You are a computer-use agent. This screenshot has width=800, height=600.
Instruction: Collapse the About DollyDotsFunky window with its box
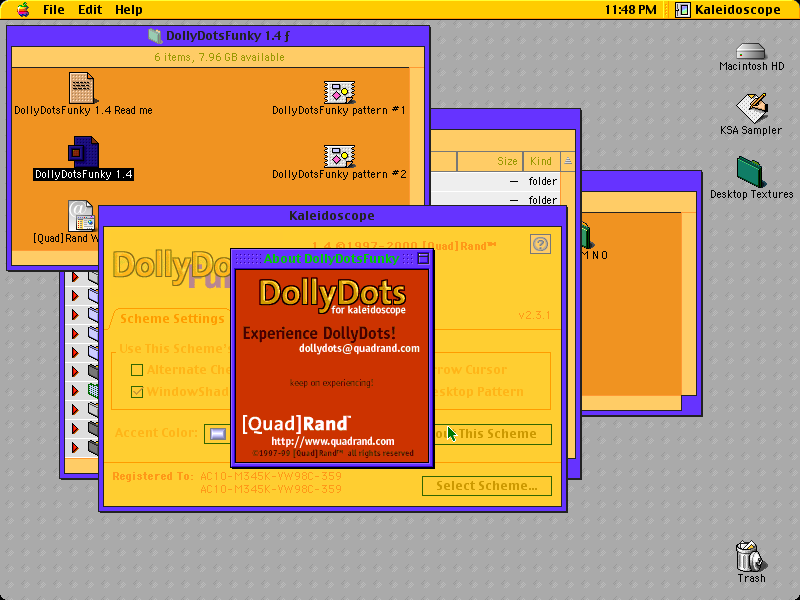pyautogui.click(x=423, y=258)
